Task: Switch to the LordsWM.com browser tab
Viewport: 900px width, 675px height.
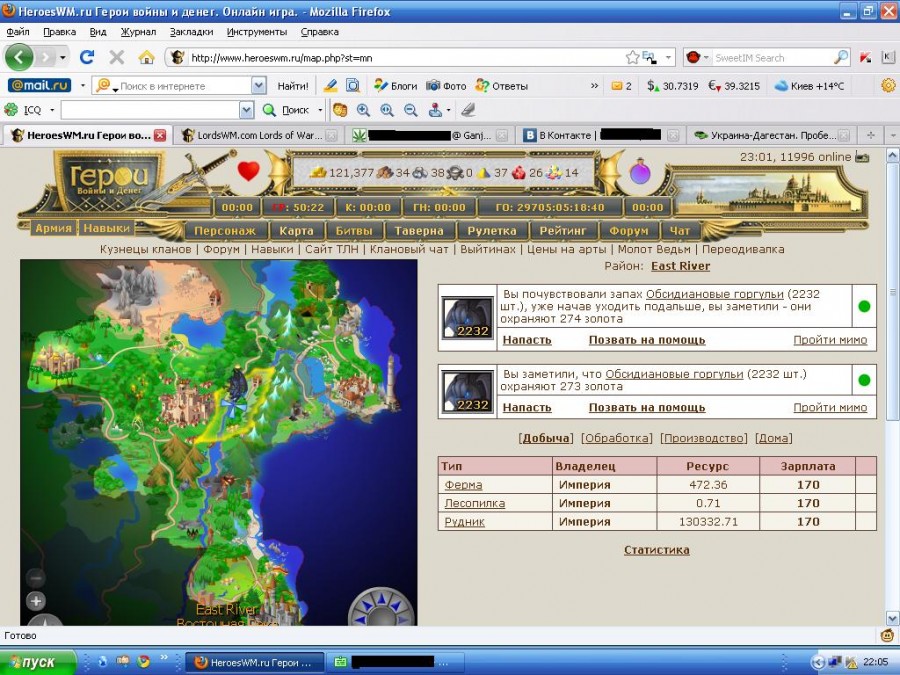Action: point(258,135)
